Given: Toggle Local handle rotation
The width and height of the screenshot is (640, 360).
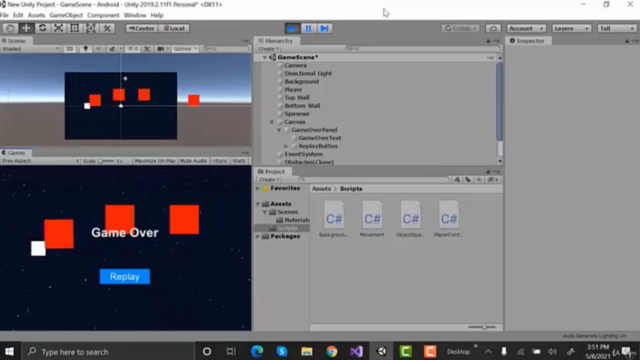Looking at the screenshot, I should [174, 28].
